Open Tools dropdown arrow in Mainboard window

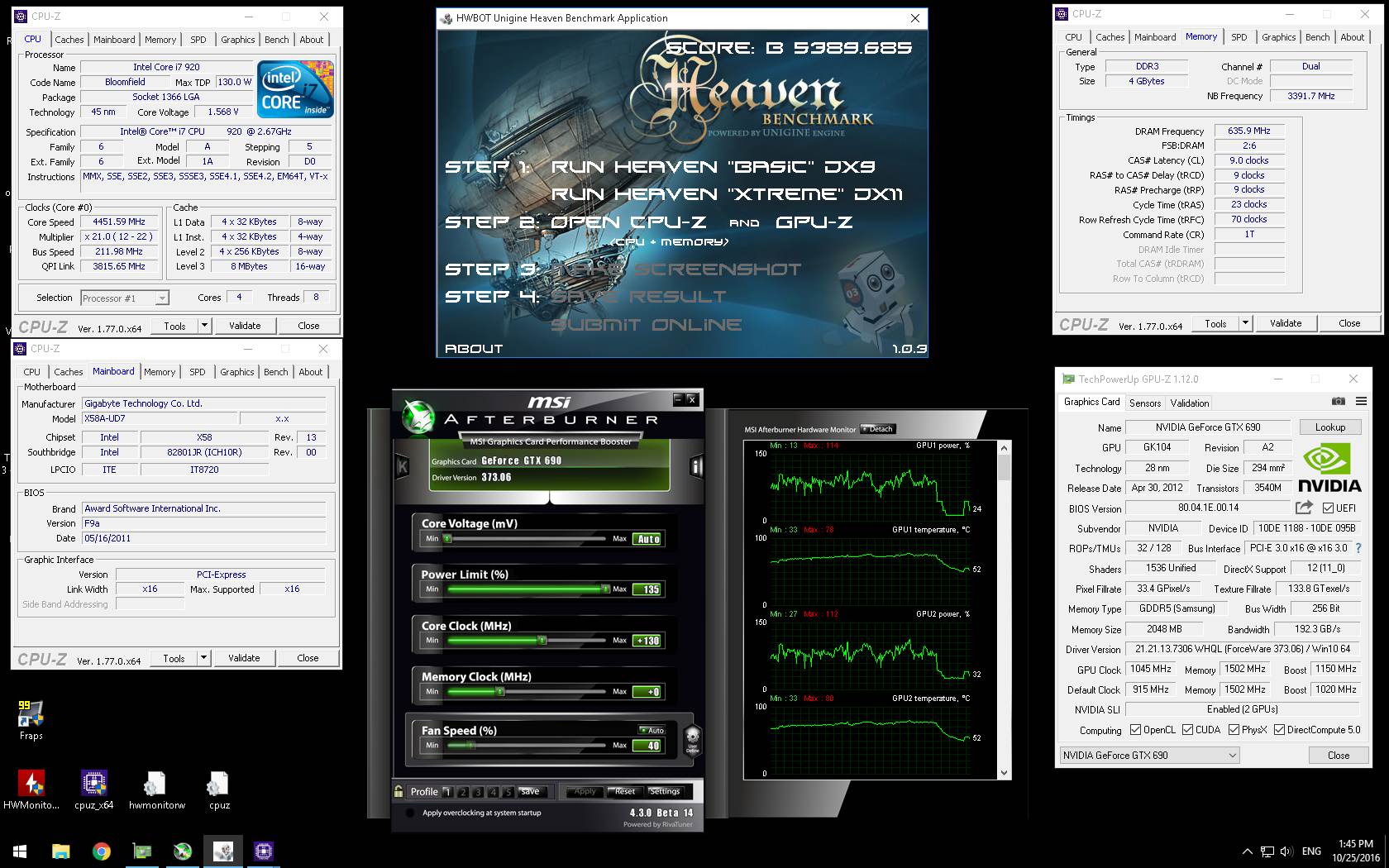(203, 658)
